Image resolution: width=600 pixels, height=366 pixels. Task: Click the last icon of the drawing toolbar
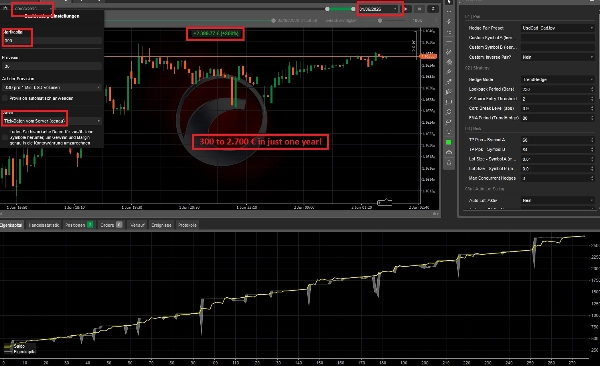click(x=449, y=162)
